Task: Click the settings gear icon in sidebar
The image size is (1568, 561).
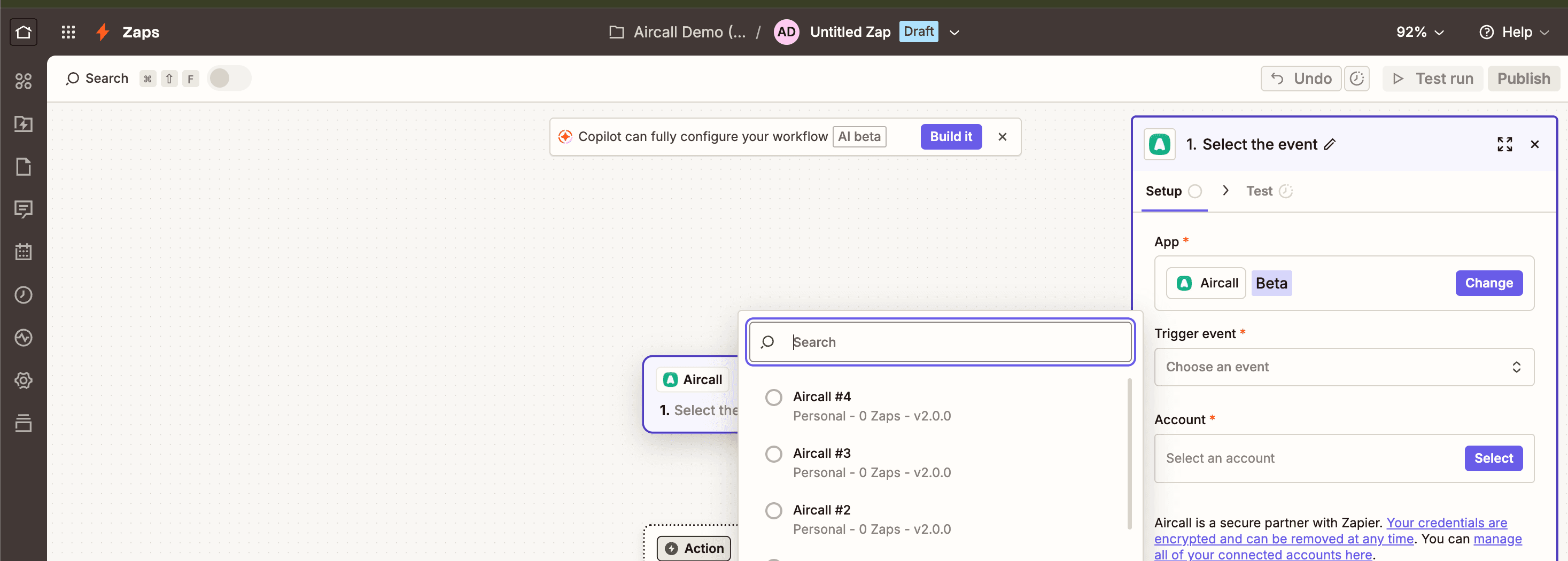Action: tap(23, 380)
